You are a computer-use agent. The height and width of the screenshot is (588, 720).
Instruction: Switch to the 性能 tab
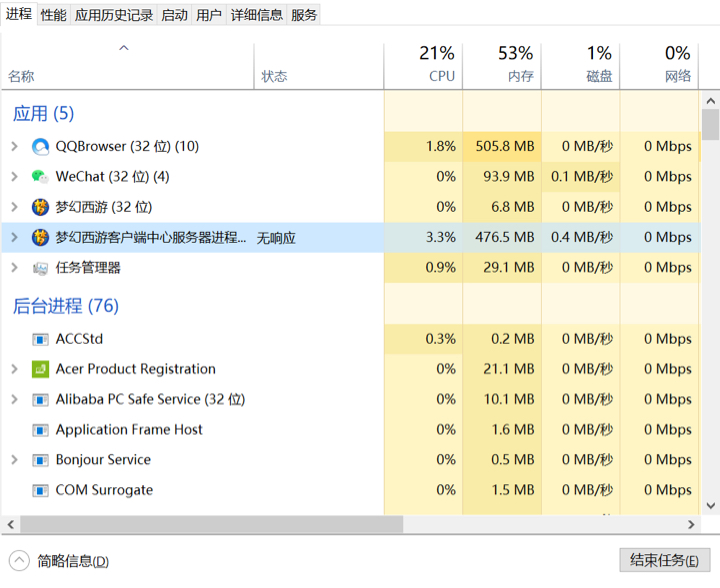[54, 15]
